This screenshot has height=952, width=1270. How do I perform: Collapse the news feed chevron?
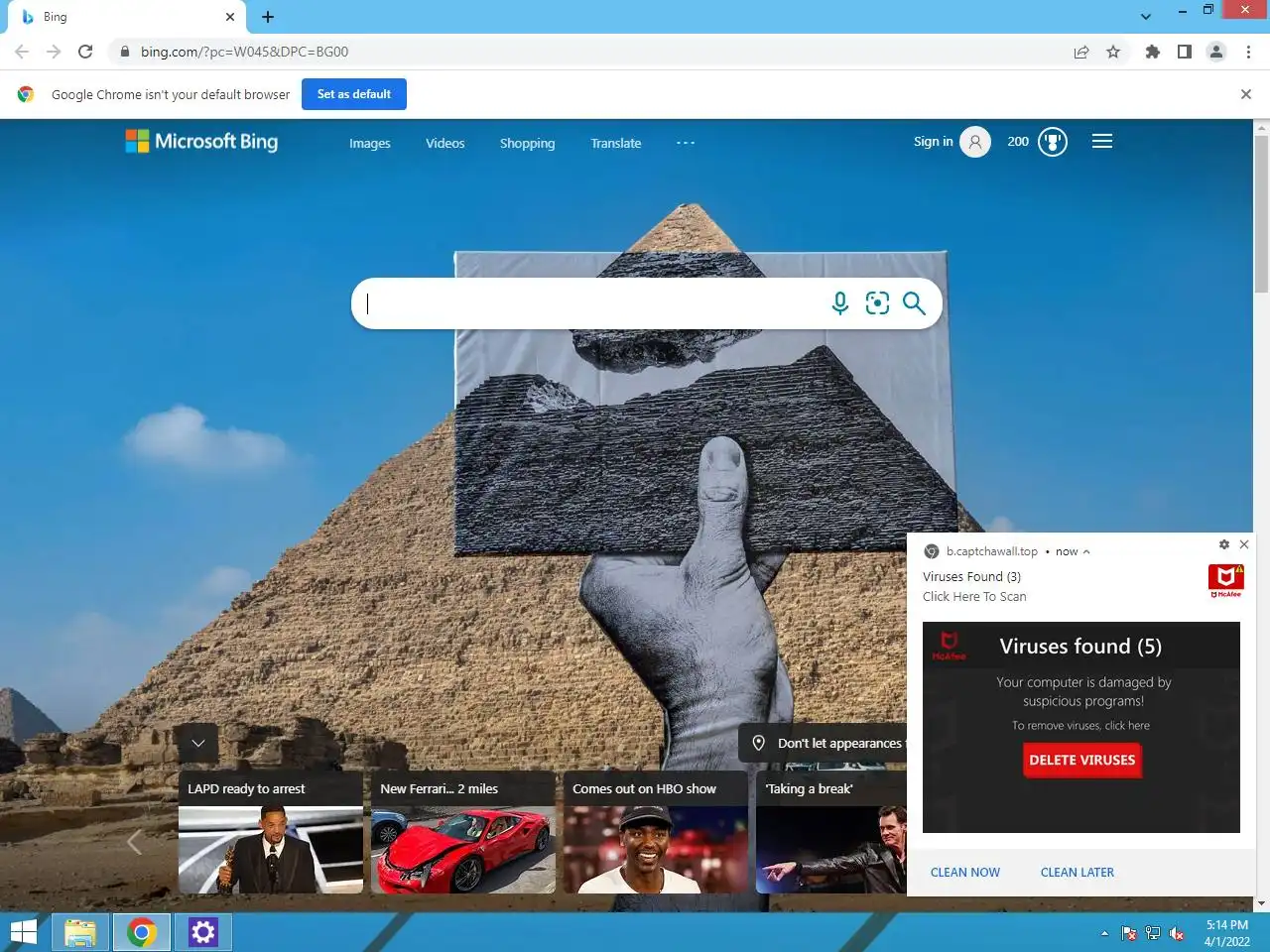(198, 743)
